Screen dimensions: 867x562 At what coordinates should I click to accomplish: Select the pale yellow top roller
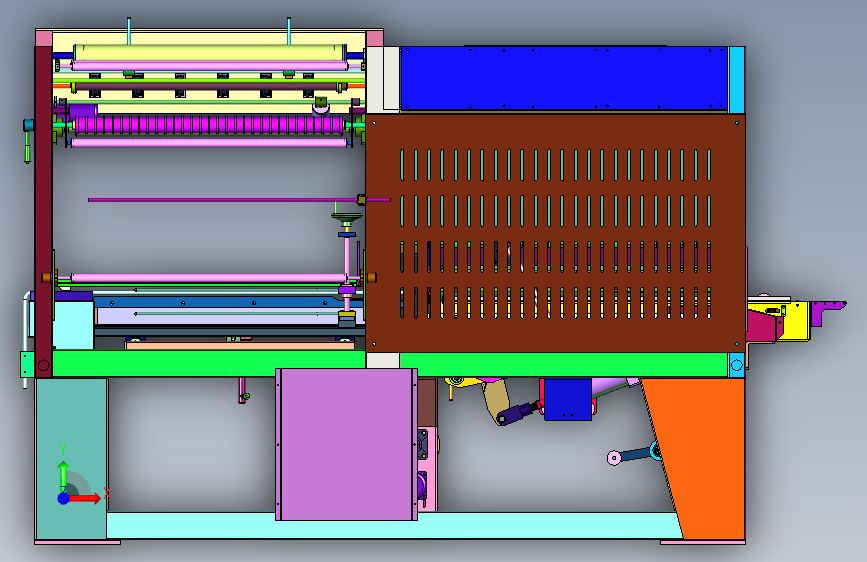209,53
